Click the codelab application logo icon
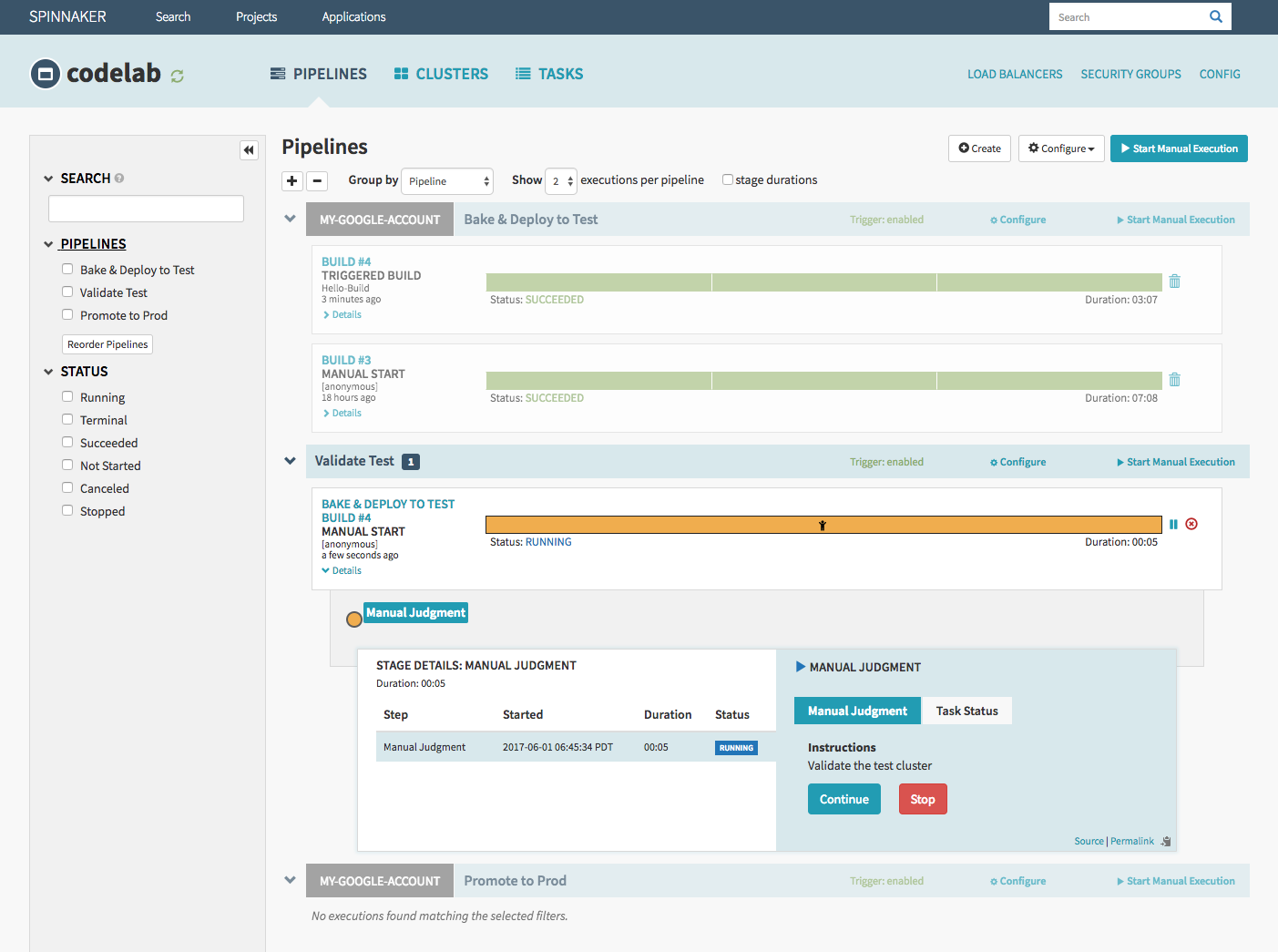 click(46, 74)
